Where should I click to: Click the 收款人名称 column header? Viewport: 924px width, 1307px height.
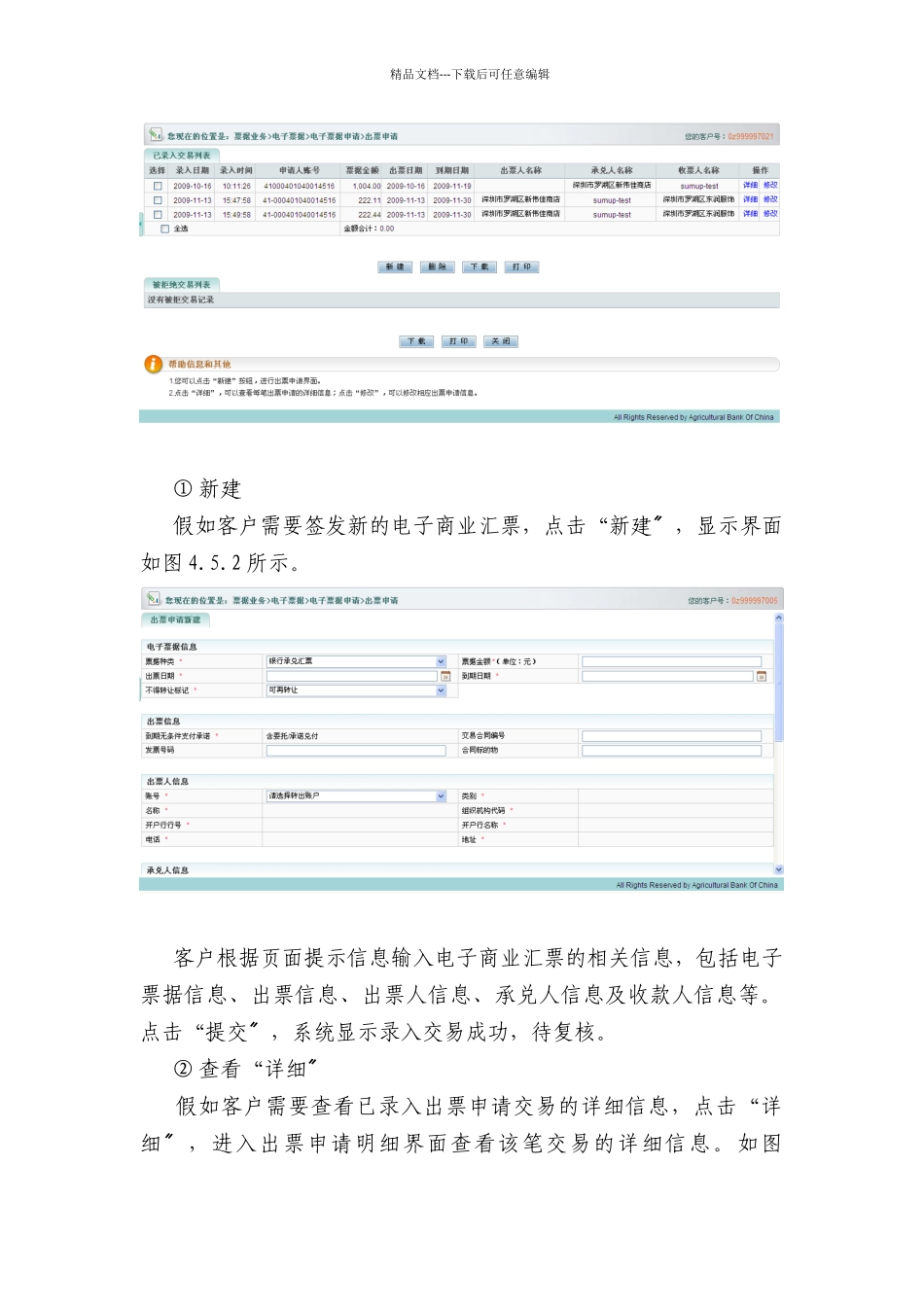pos(698,170)
